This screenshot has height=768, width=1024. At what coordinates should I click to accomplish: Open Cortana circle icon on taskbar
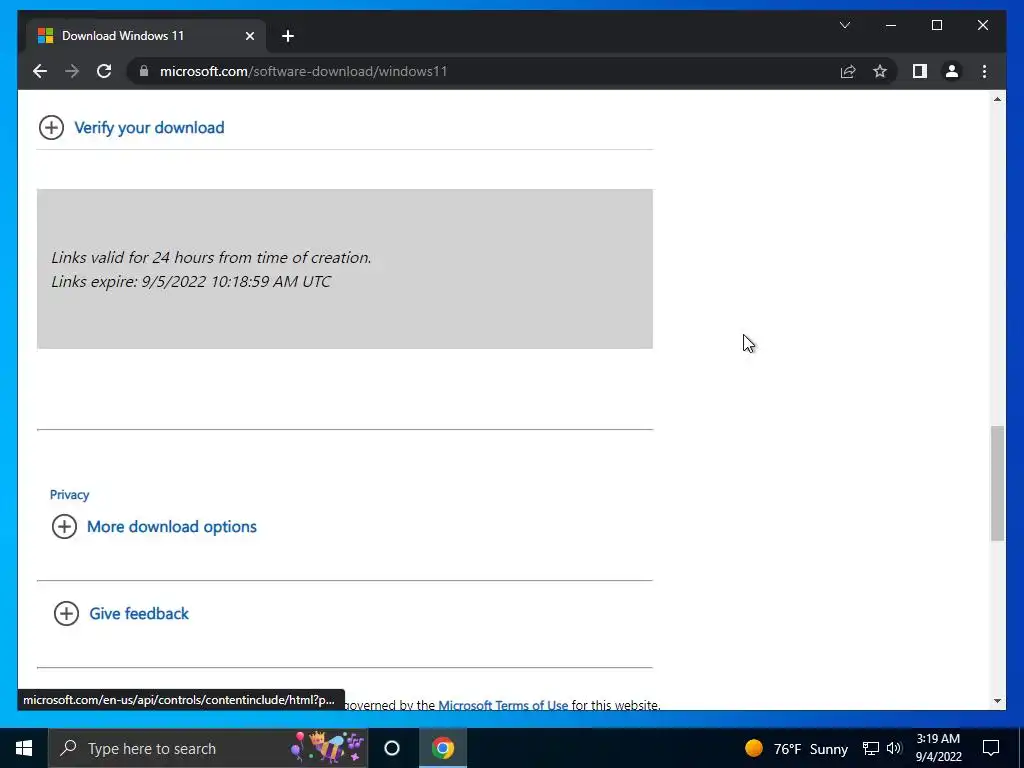(392, 748)
